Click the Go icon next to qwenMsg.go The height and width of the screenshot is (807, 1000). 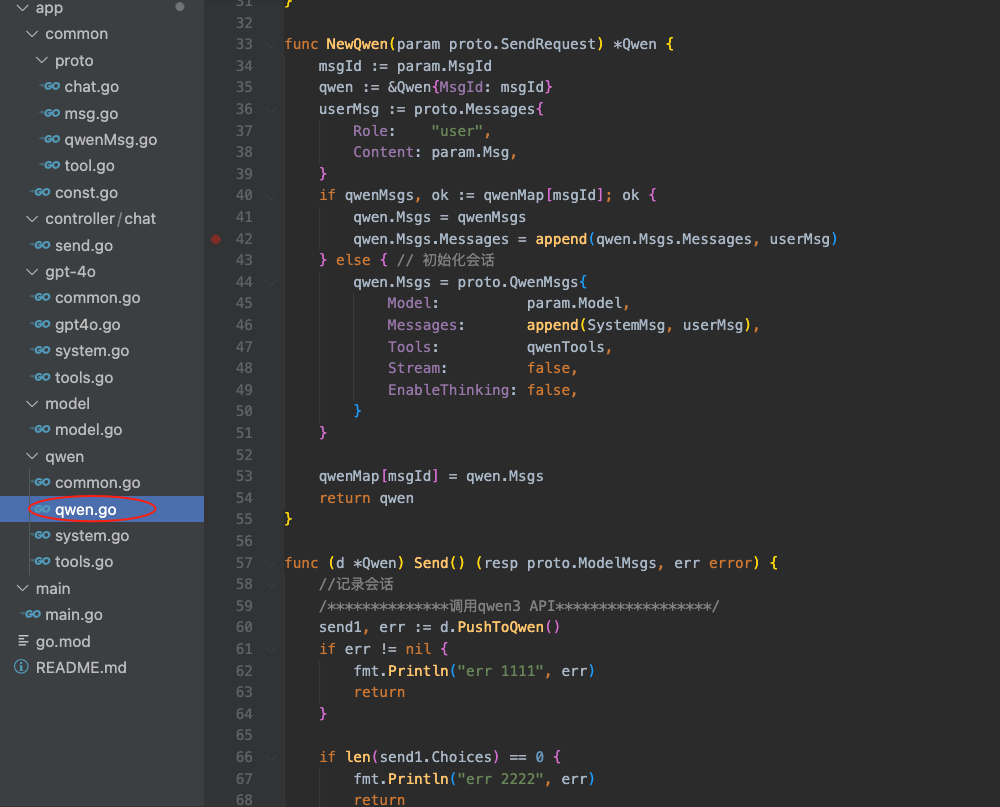[51, 140]
